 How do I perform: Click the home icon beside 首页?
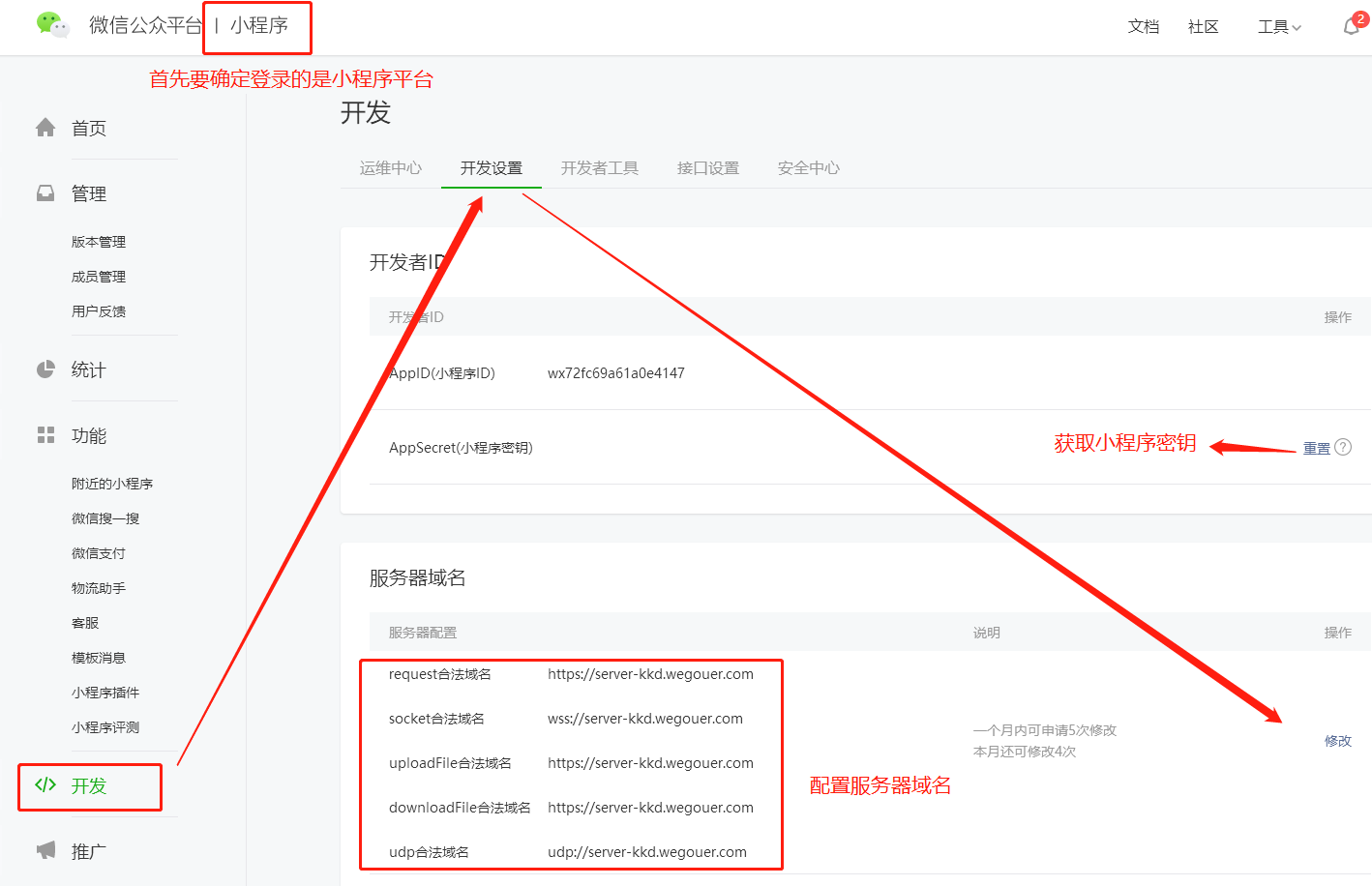point(45,128)
